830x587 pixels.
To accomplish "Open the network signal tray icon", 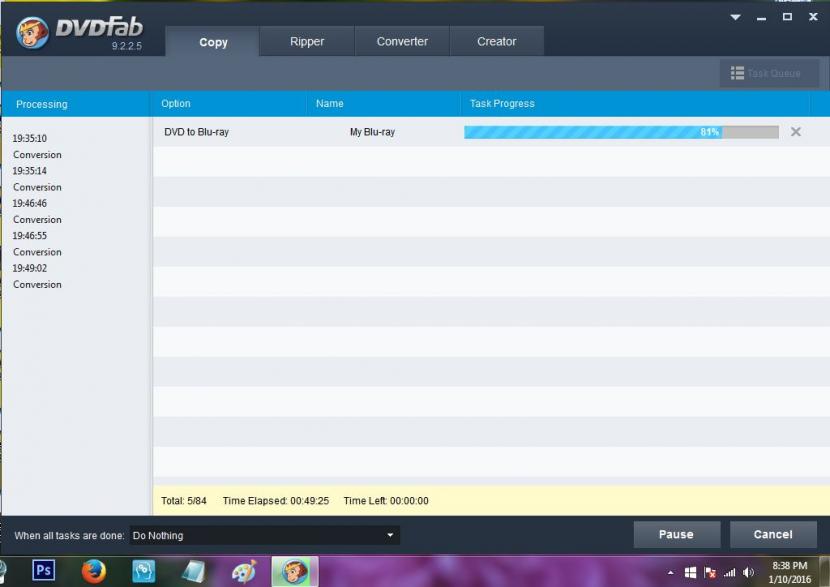I will coord(729,572).
